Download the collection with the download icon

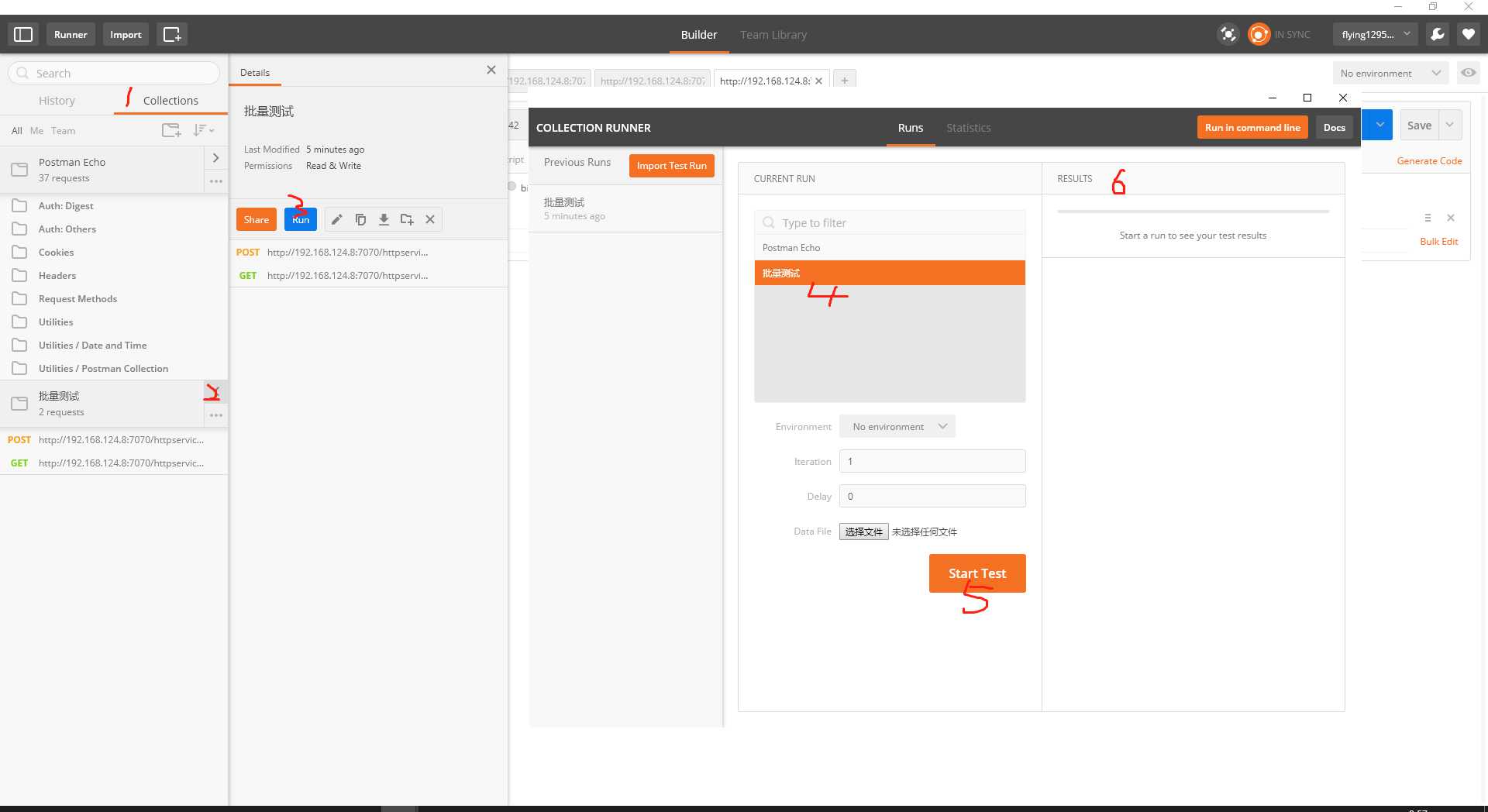coord(384,219)
